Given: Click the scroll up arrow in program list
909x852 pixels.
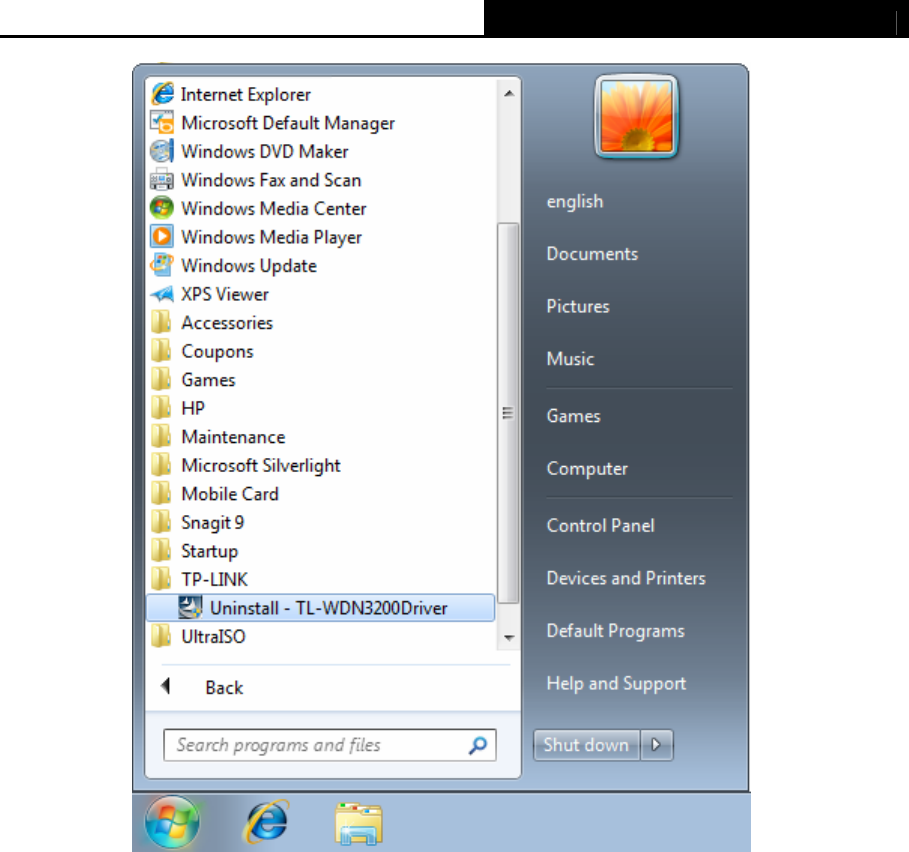Looking at the screenshot, I should pos(509,93).
